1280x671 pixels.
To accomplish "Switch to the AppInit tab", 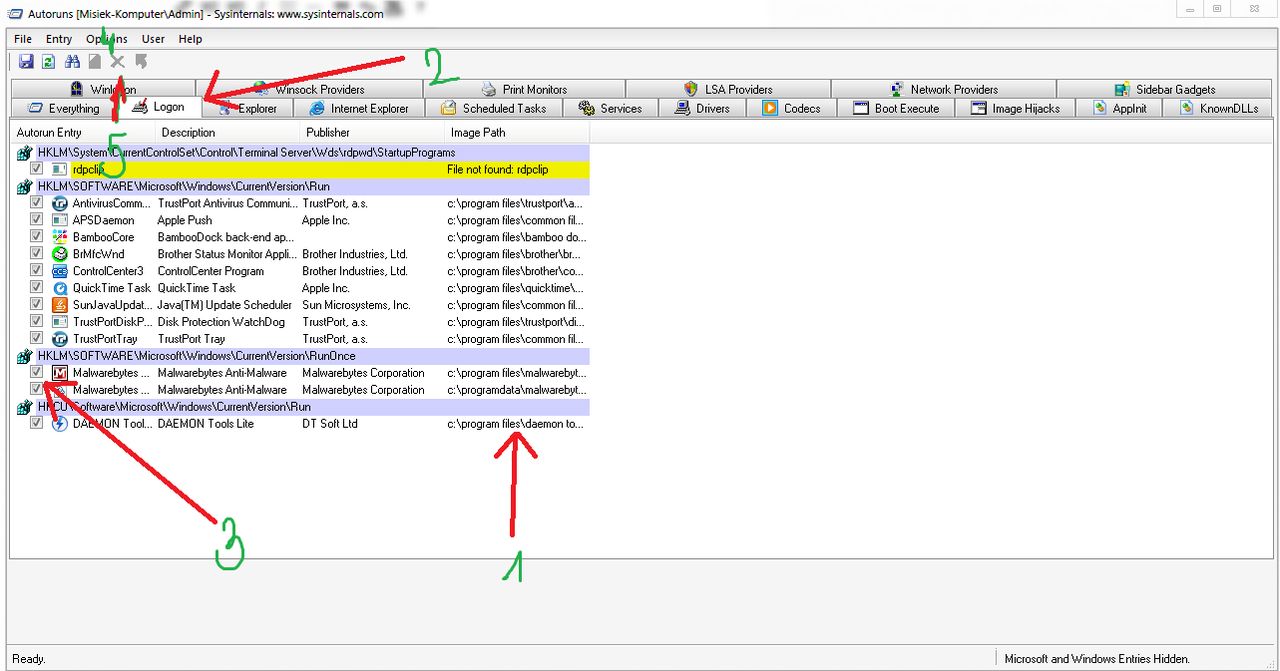I will [x=1120, y=108].
